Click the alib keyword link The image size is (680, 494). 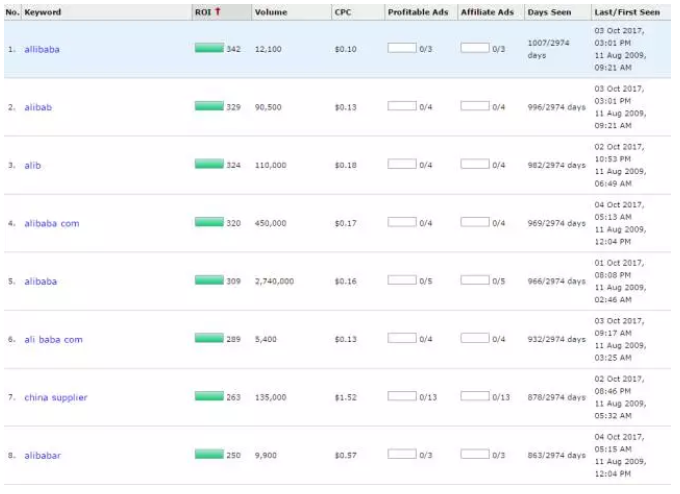(32, 165)
